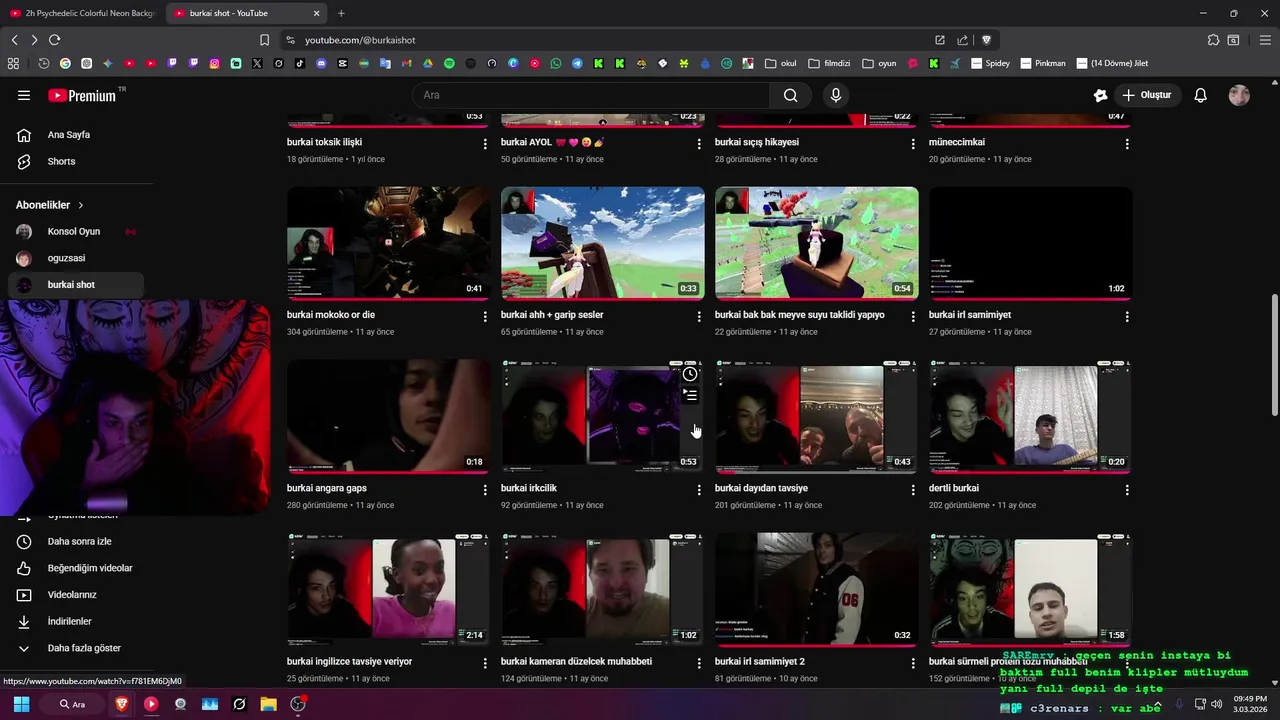This screenshot has width=1280, height=720.
Task: Select burkai shot in subscriptions
Action: (76, 285)
